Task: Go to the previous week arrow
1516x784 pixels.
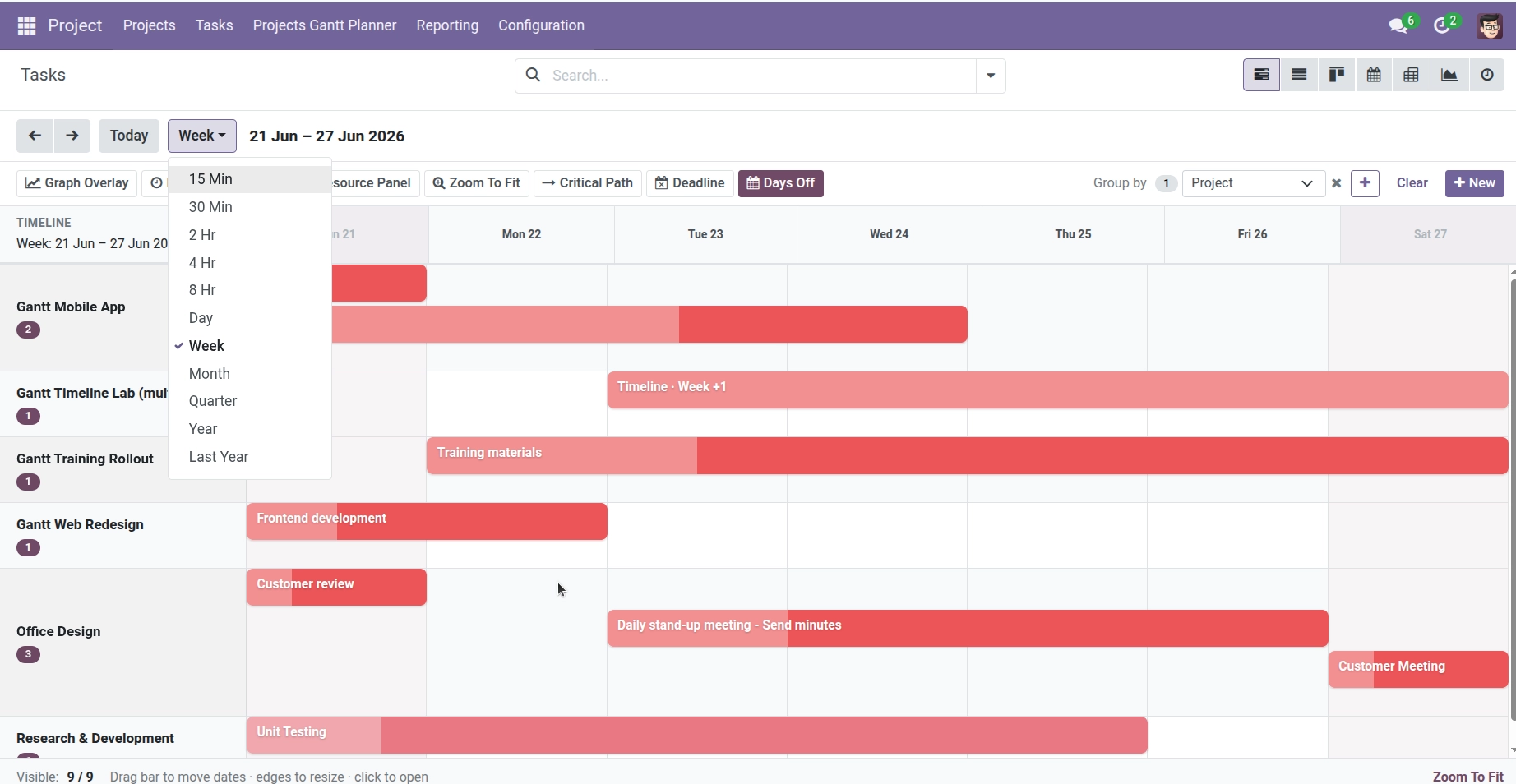Action: click(35, 136)
